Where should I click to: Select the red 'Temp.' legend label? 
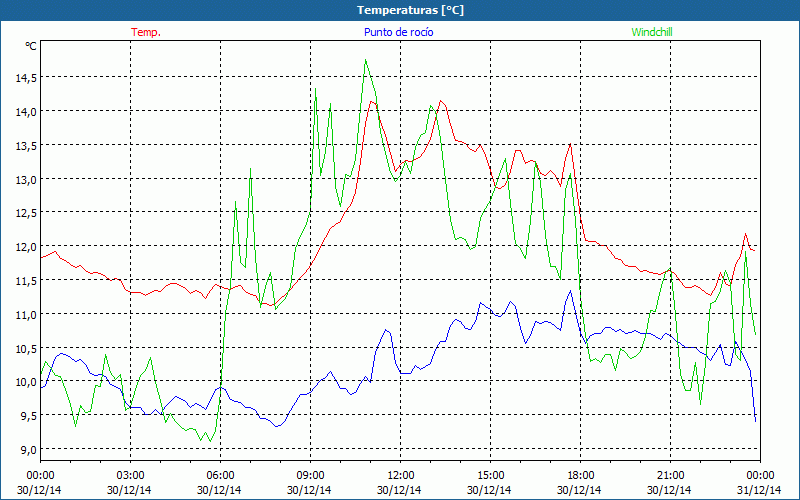point(146,32)
